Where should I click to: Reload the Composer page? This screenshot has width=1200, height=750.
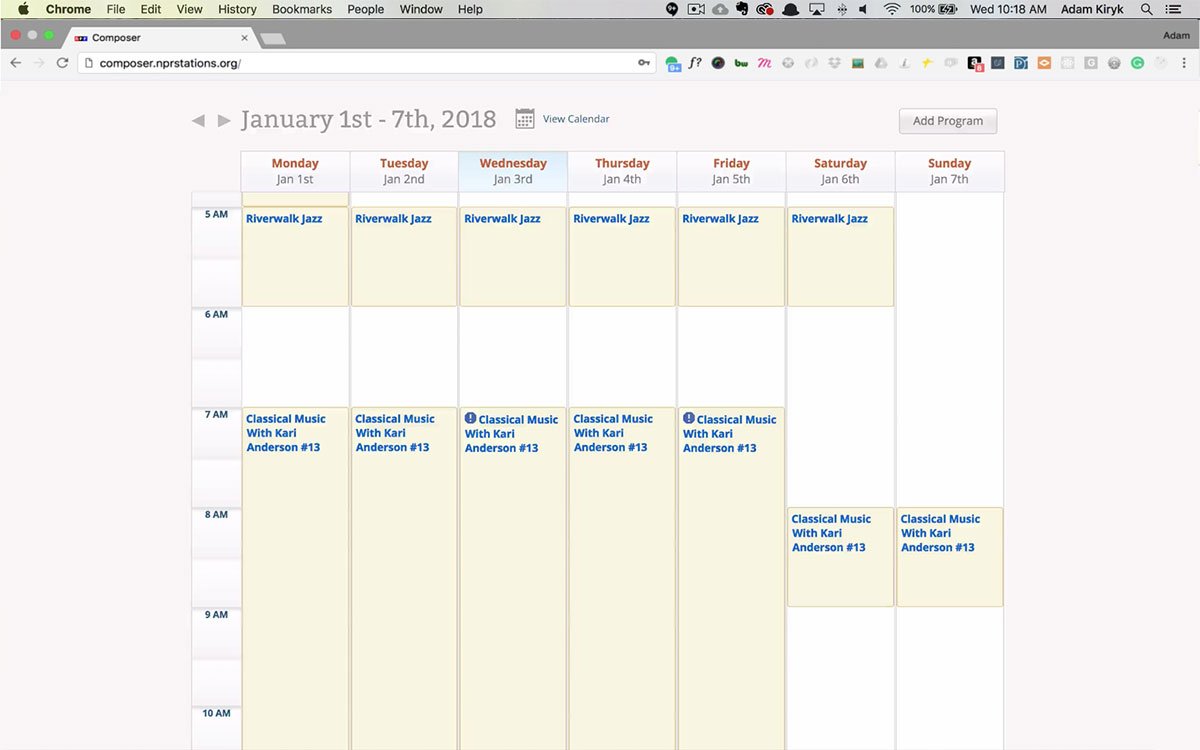coord(62,63)
